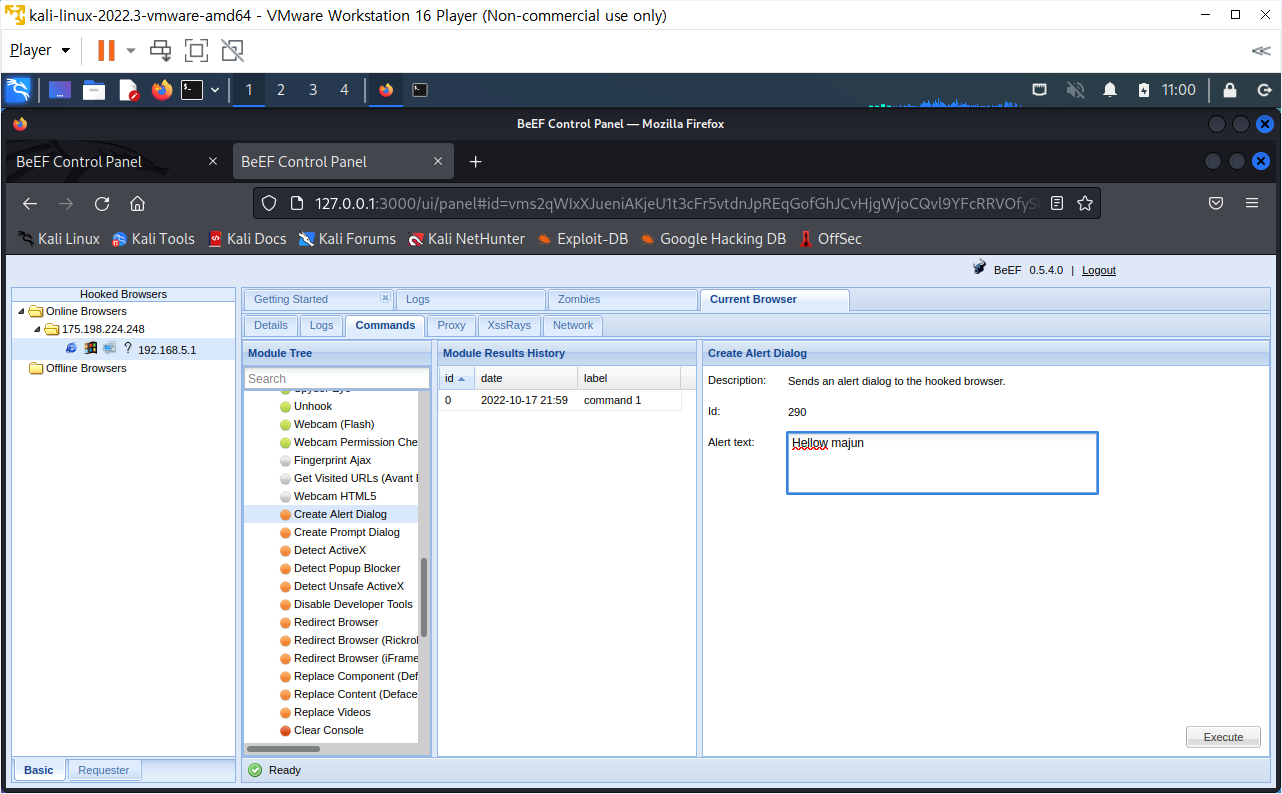Click module tree vertical scrollbar
This screenshot has width=1282, height=794.
coord(424,600)
